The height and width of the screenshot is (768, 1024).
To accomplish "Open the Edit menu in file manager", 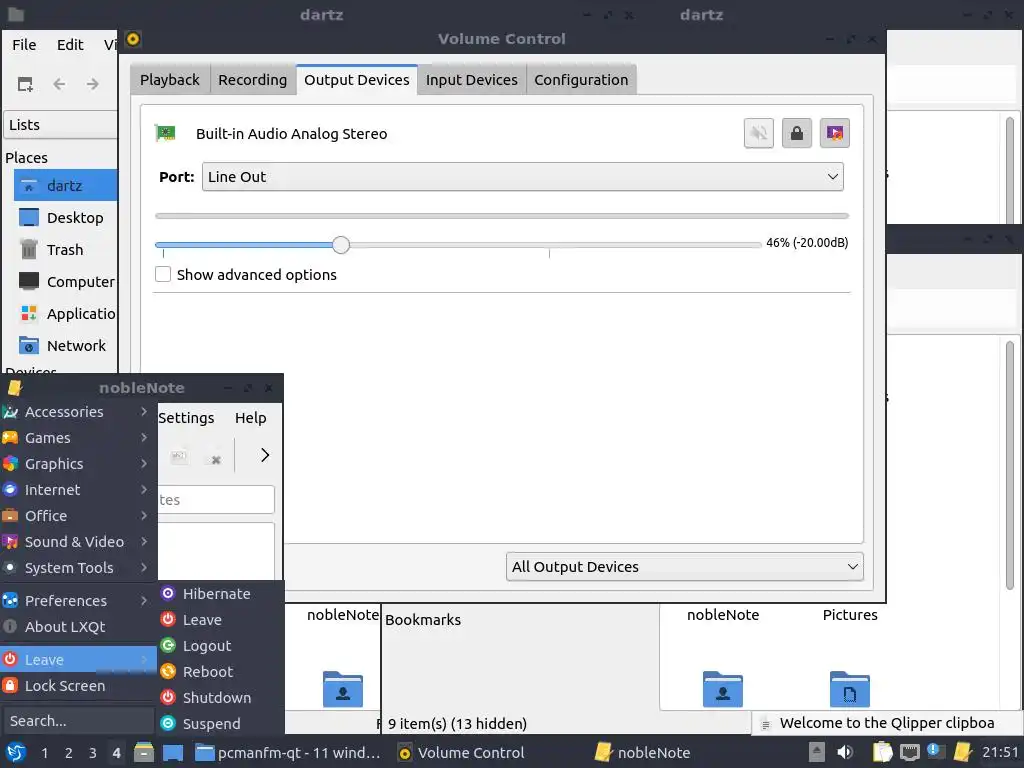I will [x=70, y=44].
